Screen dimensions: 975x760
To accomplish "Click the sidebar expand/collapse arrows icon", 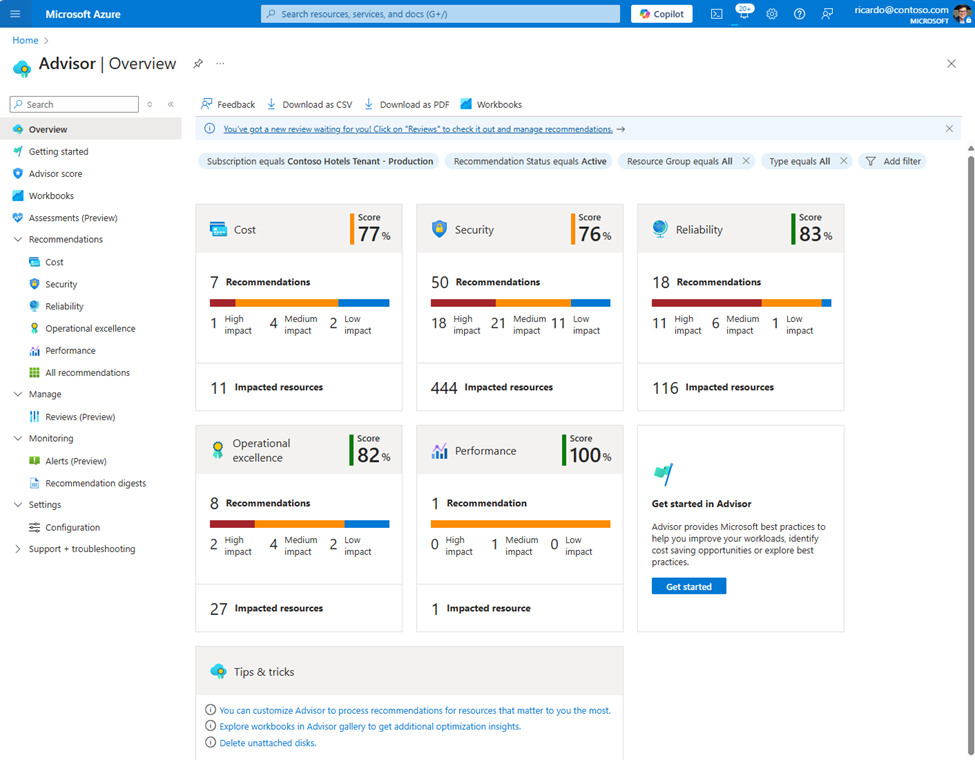I will pos(150,104).
